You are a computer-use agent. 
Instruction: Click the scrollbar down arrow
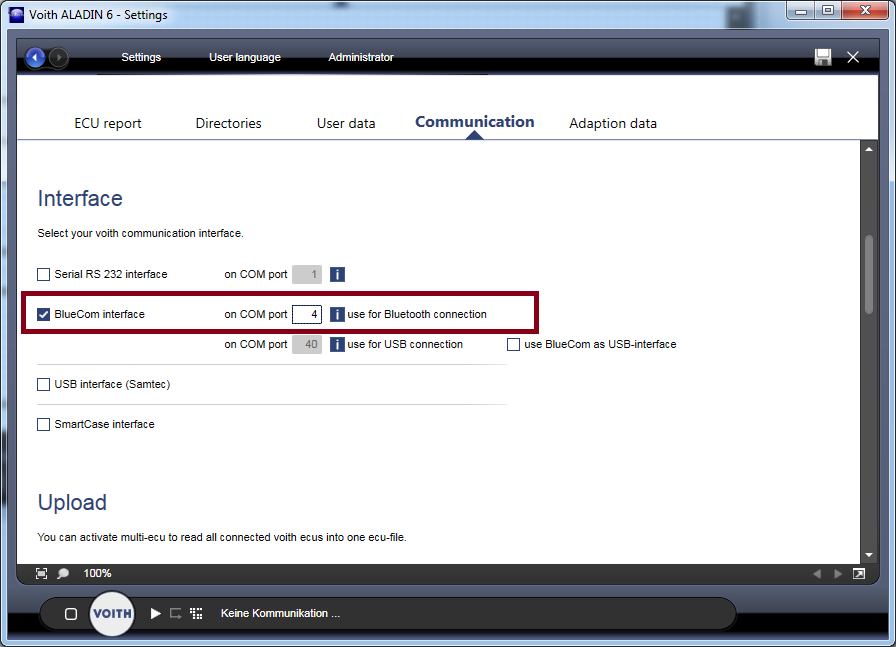click(x=869, y=555)
